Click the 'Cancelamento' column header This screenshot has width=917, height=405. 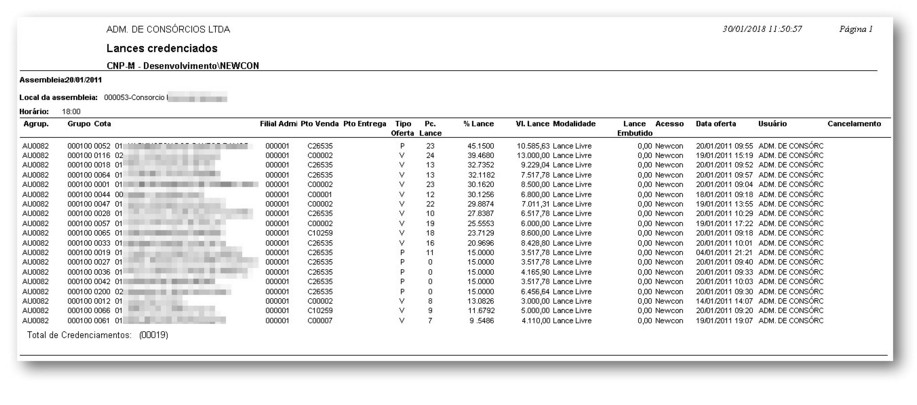point(854,124)
